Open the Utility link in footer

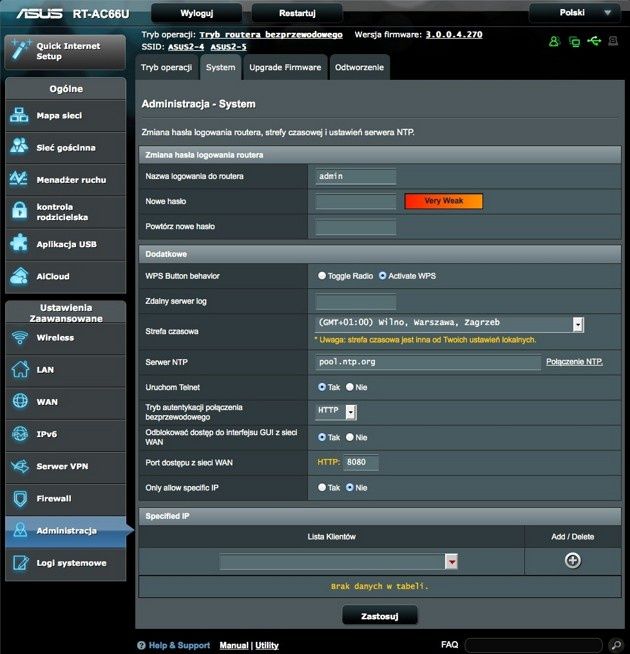click(267, 645)
